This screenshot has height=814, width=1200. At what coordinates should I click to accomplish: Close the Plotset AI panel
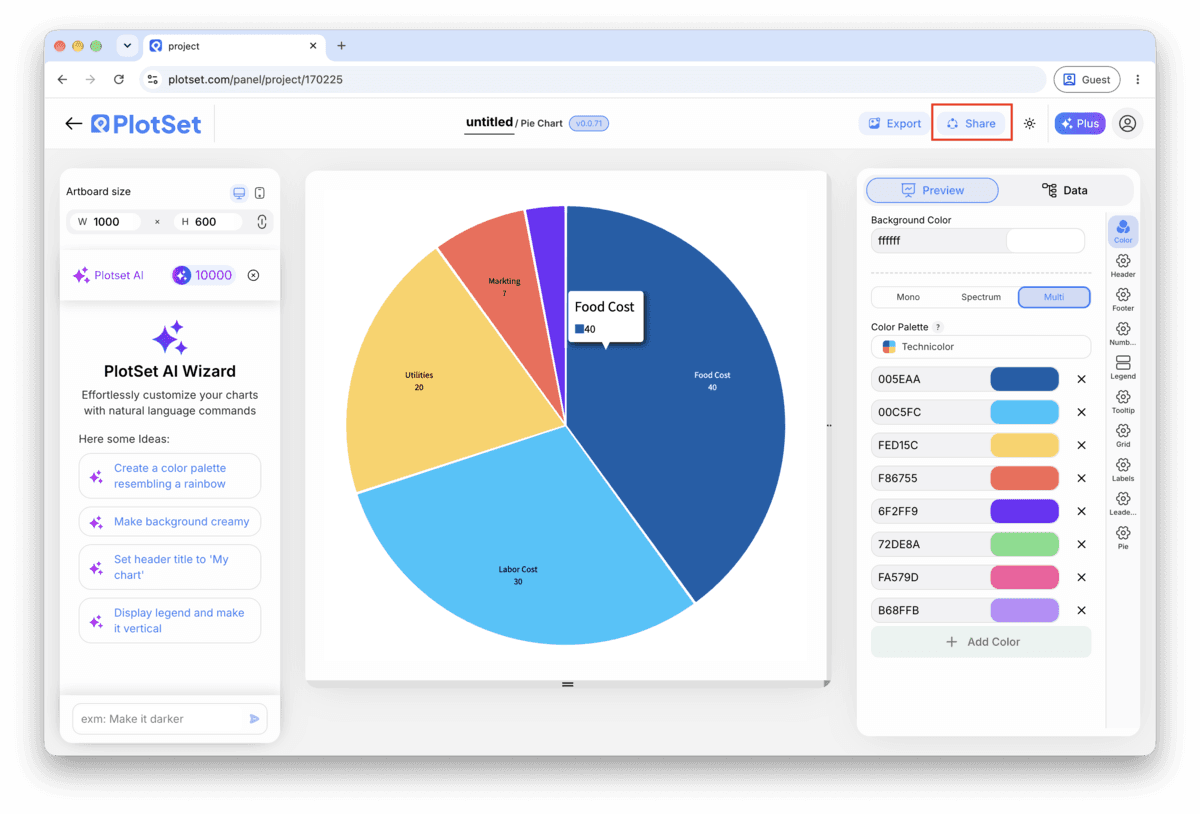tap(253, 275)
